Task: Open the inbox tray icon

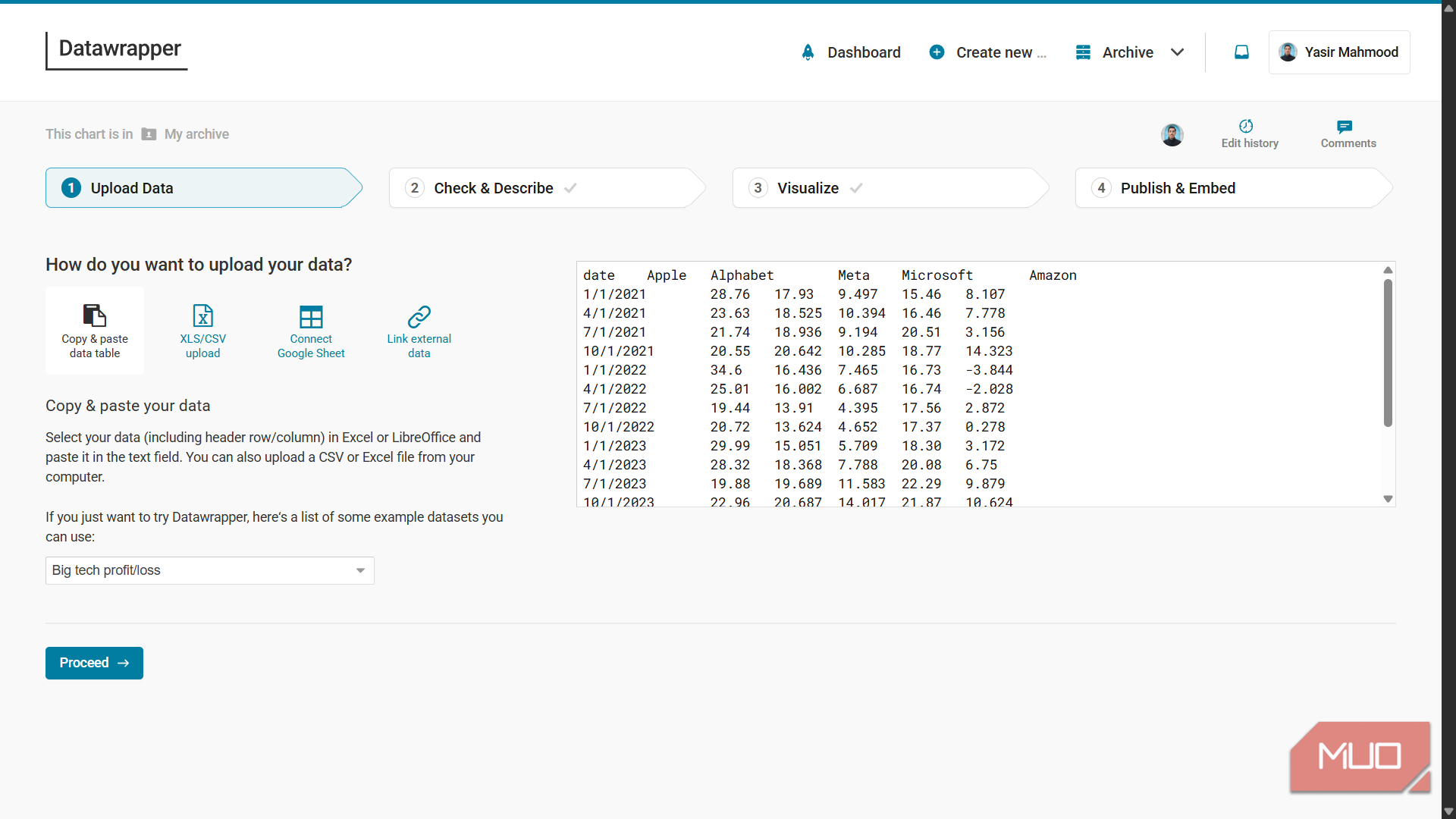Action: pyautogui.click(x=1241, y=52)
